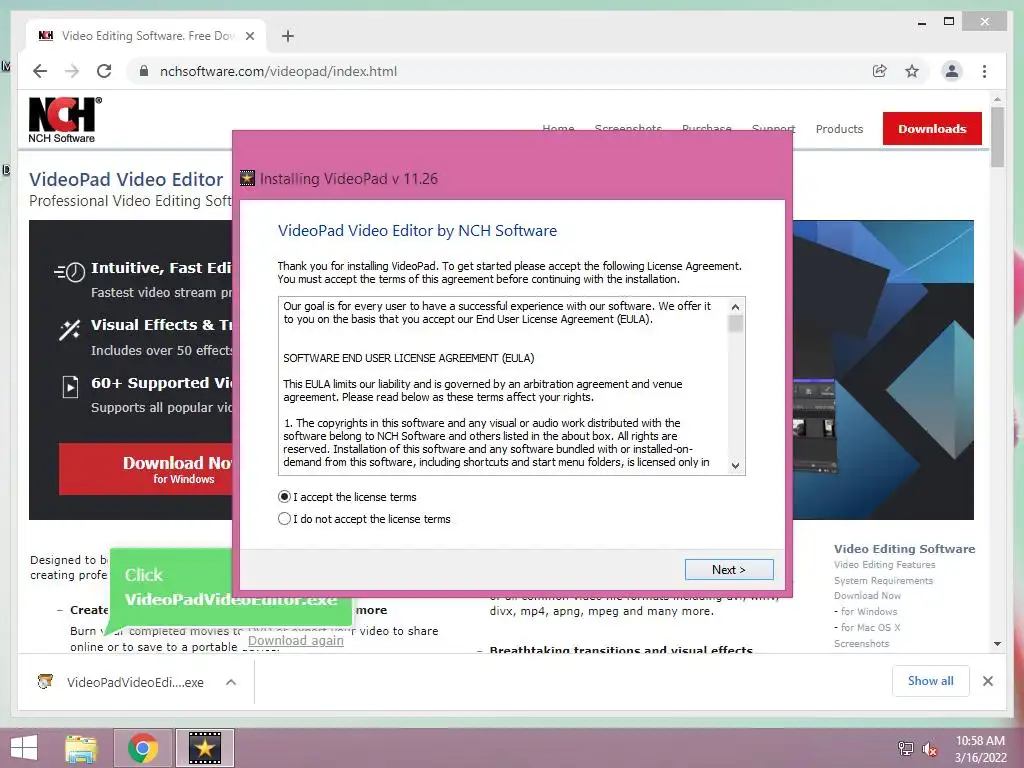Image resolution: width=1024 pixels, height=768 pixels.
Task: Open the red Downloads page button
Action: [932, 129]
